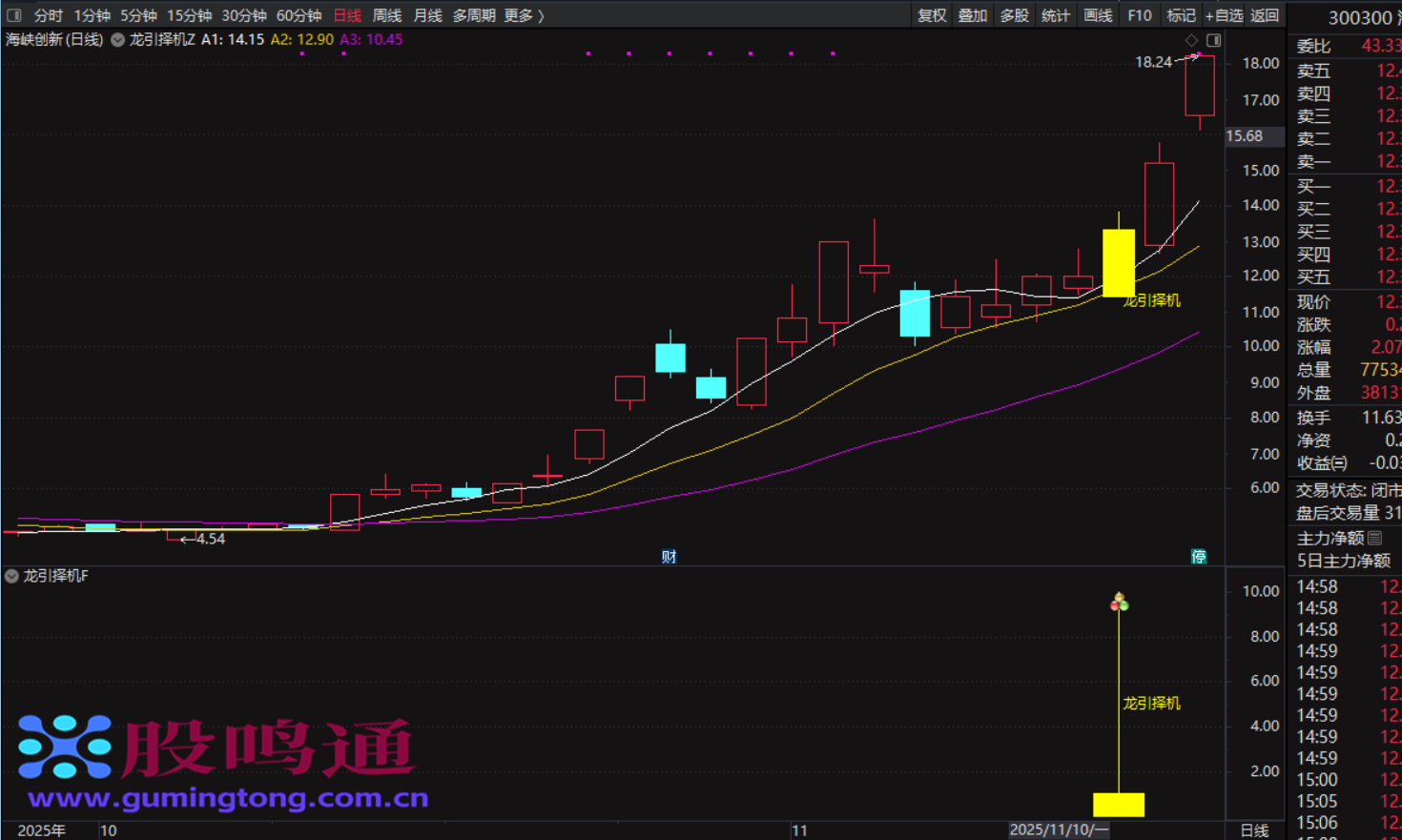Image resolution: width=1402 pixels, height=840 pixels.
Task: Switch to the 周线 weekly tab
Action: (387, 15)
